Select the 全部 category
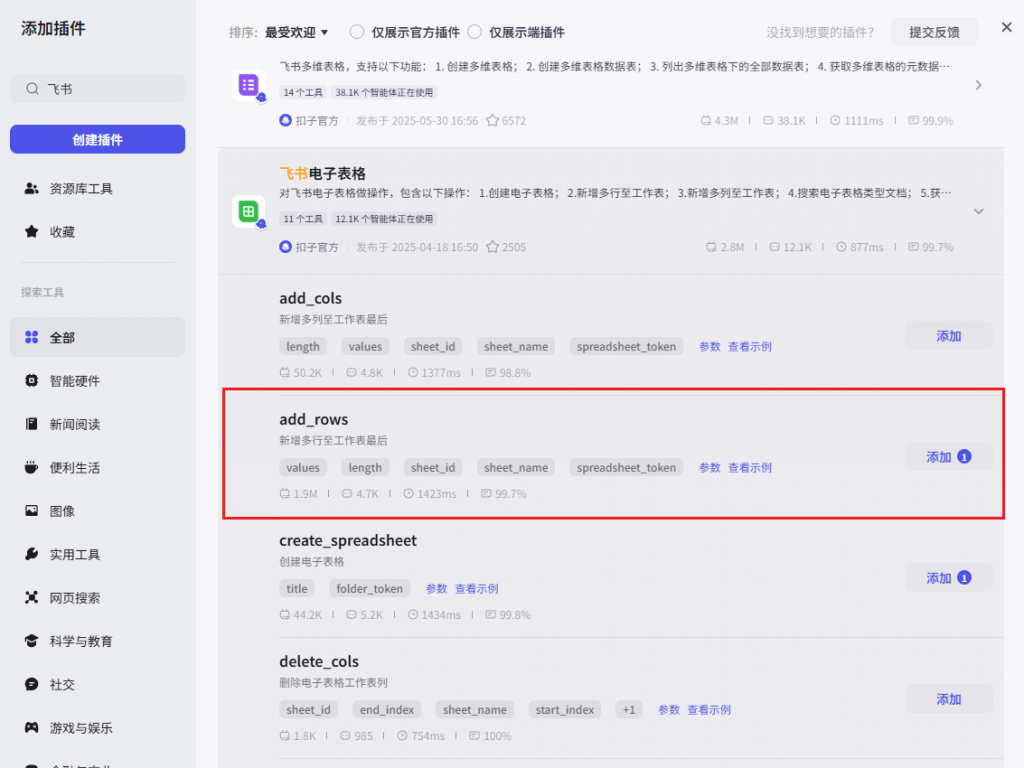 (97, 338)
